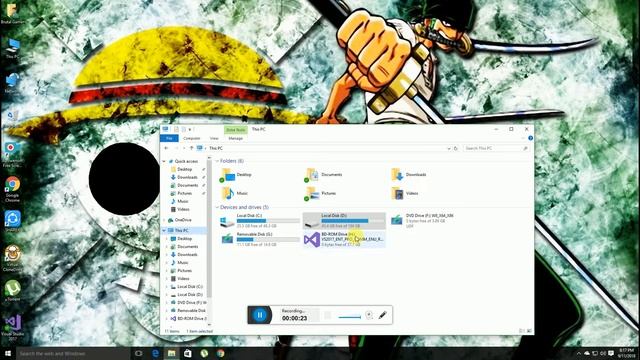Click the pencil annotate icon on recorder

coord(382,315)
